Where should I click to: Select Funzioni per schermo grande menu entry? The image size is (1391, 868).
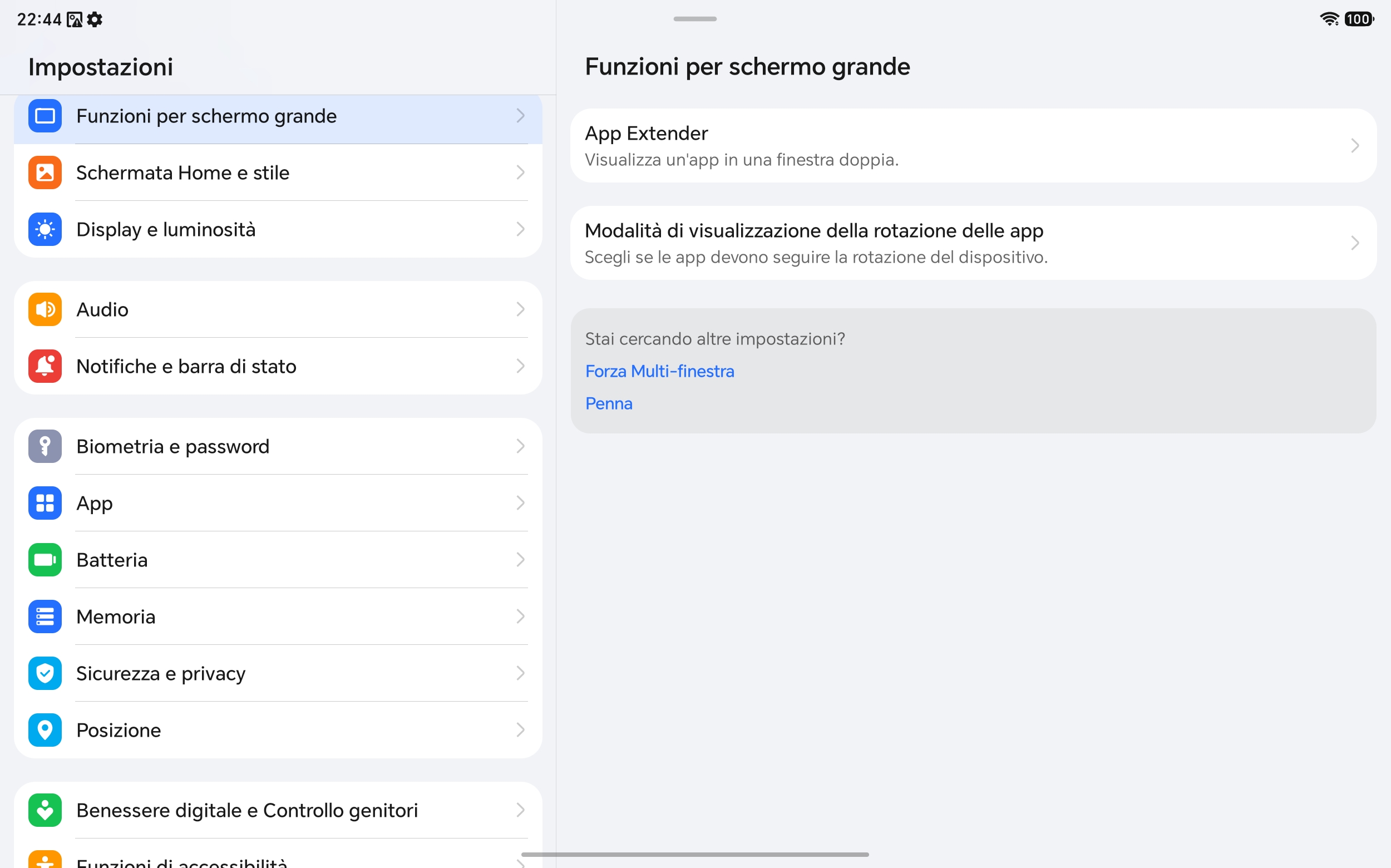(x=278, y=116)
